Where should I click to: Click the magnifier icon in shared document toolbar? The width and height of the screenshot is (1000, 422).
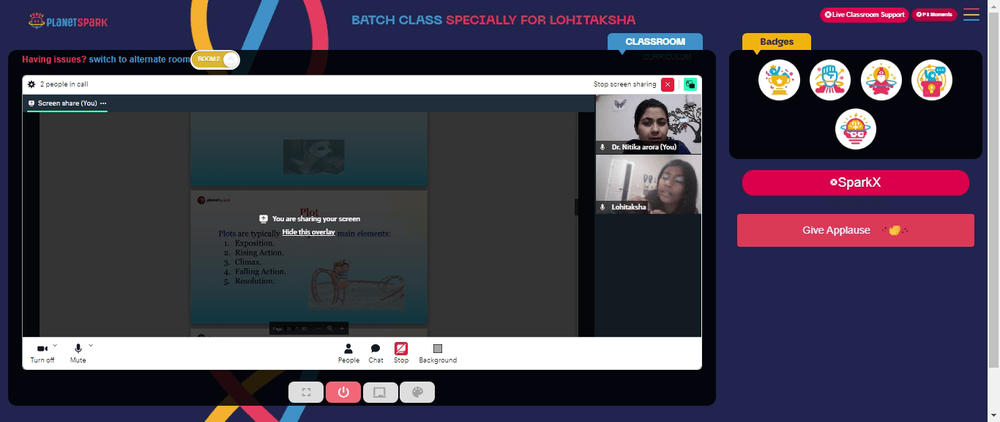(330, 328)
